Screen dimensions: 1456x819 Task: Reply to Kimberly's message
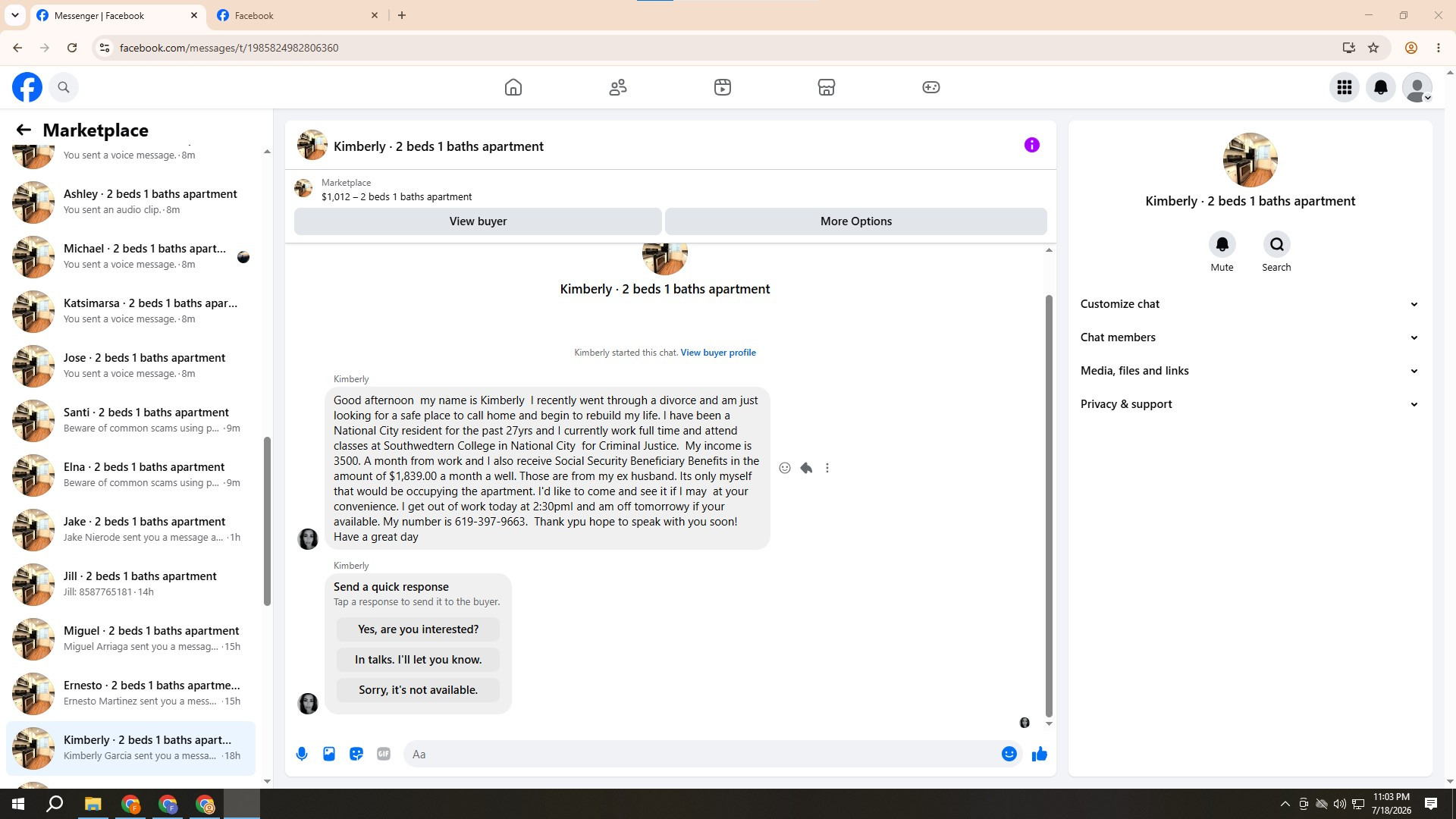point(806,468)
